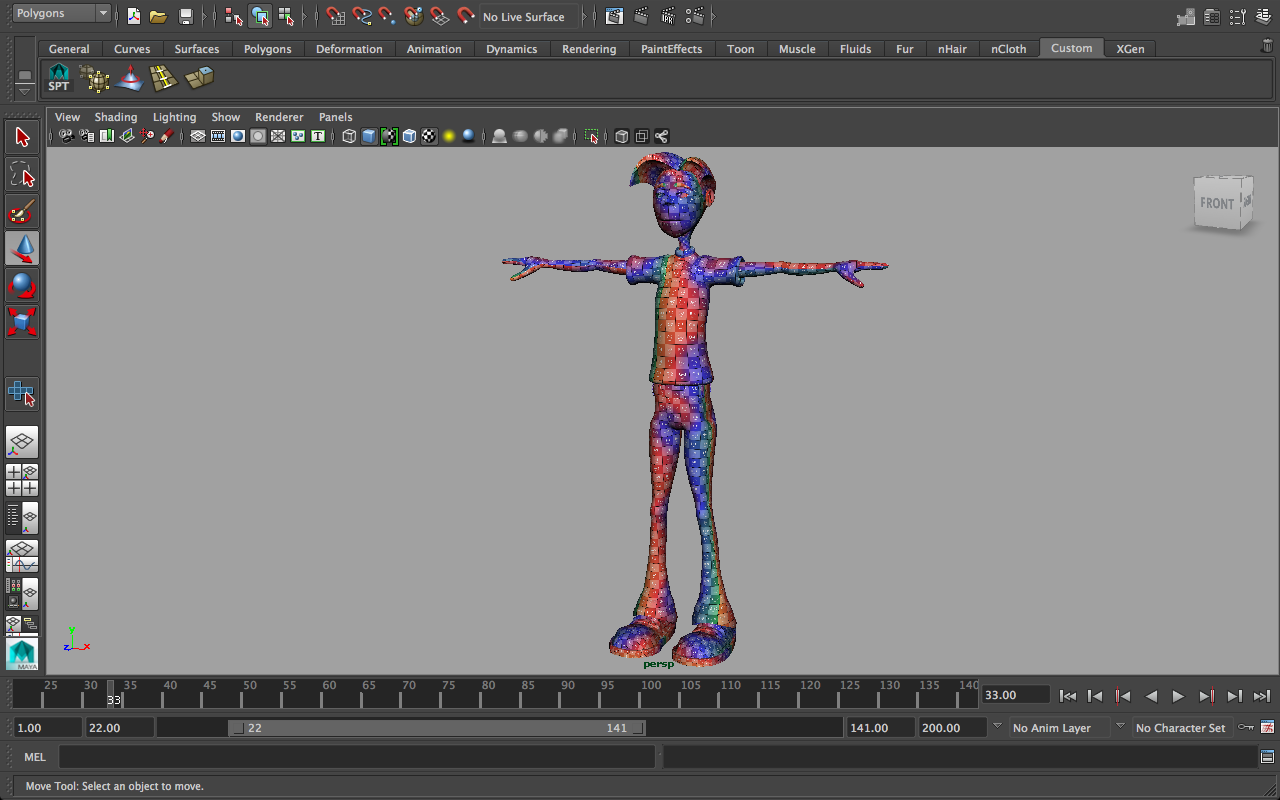1280x800 pixels.
Task: Switch to the Rendering shelf tab
Action: click(589, 48)
